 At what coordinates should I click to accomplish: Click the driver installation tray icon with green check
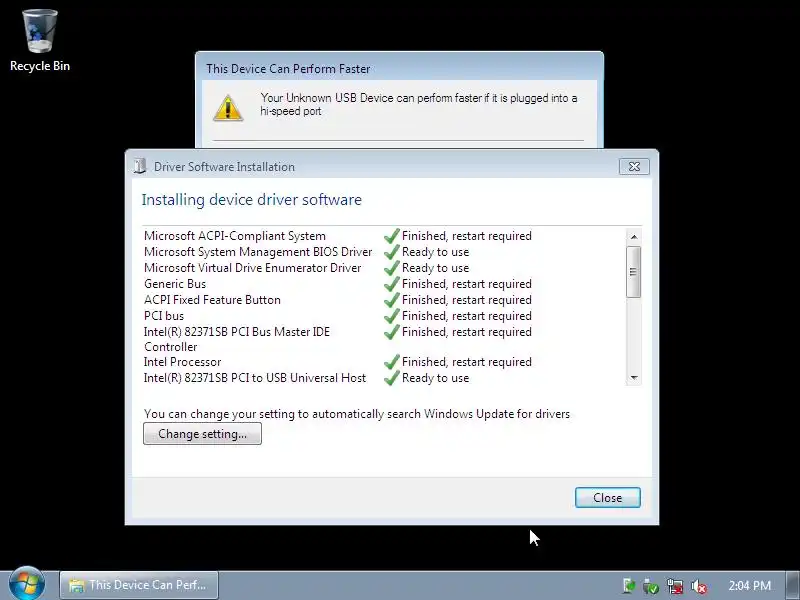651,586
